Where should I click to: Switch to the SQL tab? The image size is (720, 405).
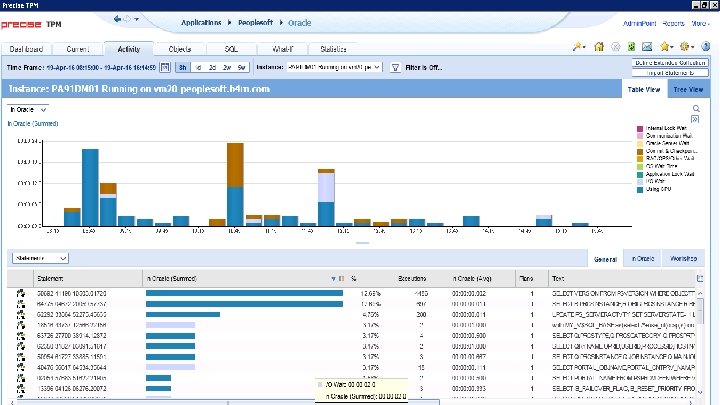pyautogui.click(x=231, y=49)
